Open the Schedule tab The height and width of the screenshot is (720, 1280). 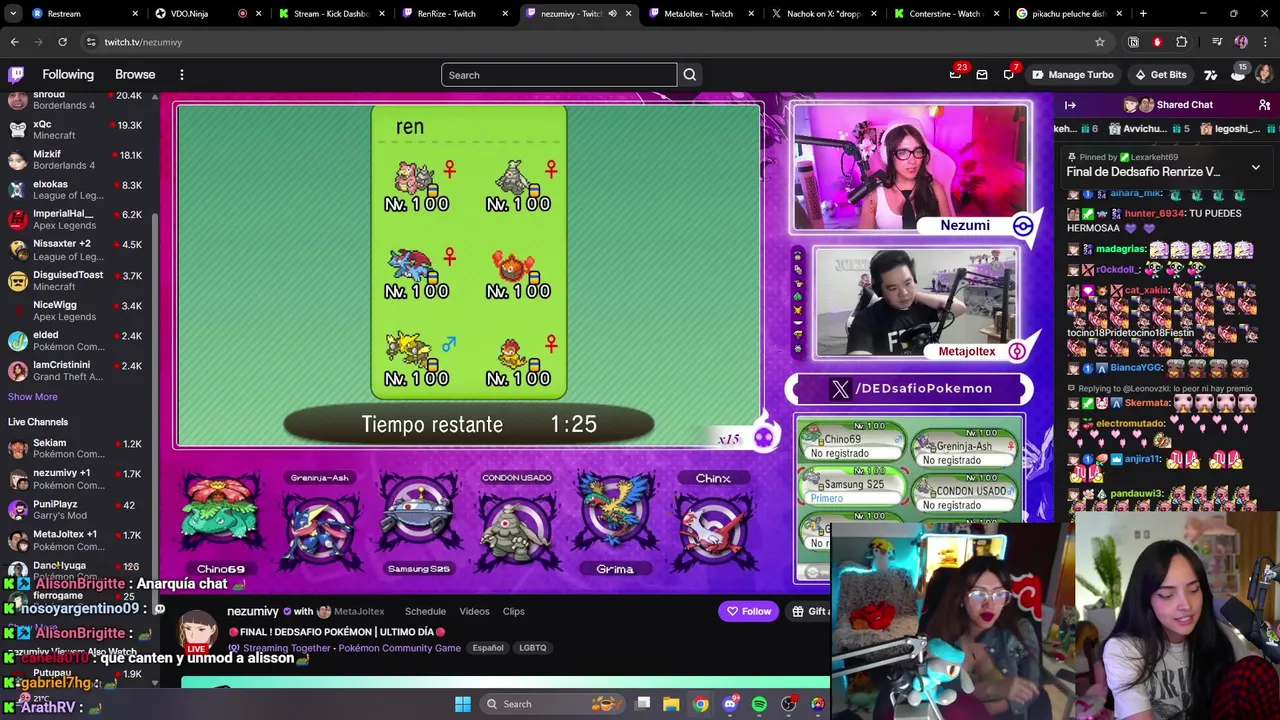[x=425, y=611]
